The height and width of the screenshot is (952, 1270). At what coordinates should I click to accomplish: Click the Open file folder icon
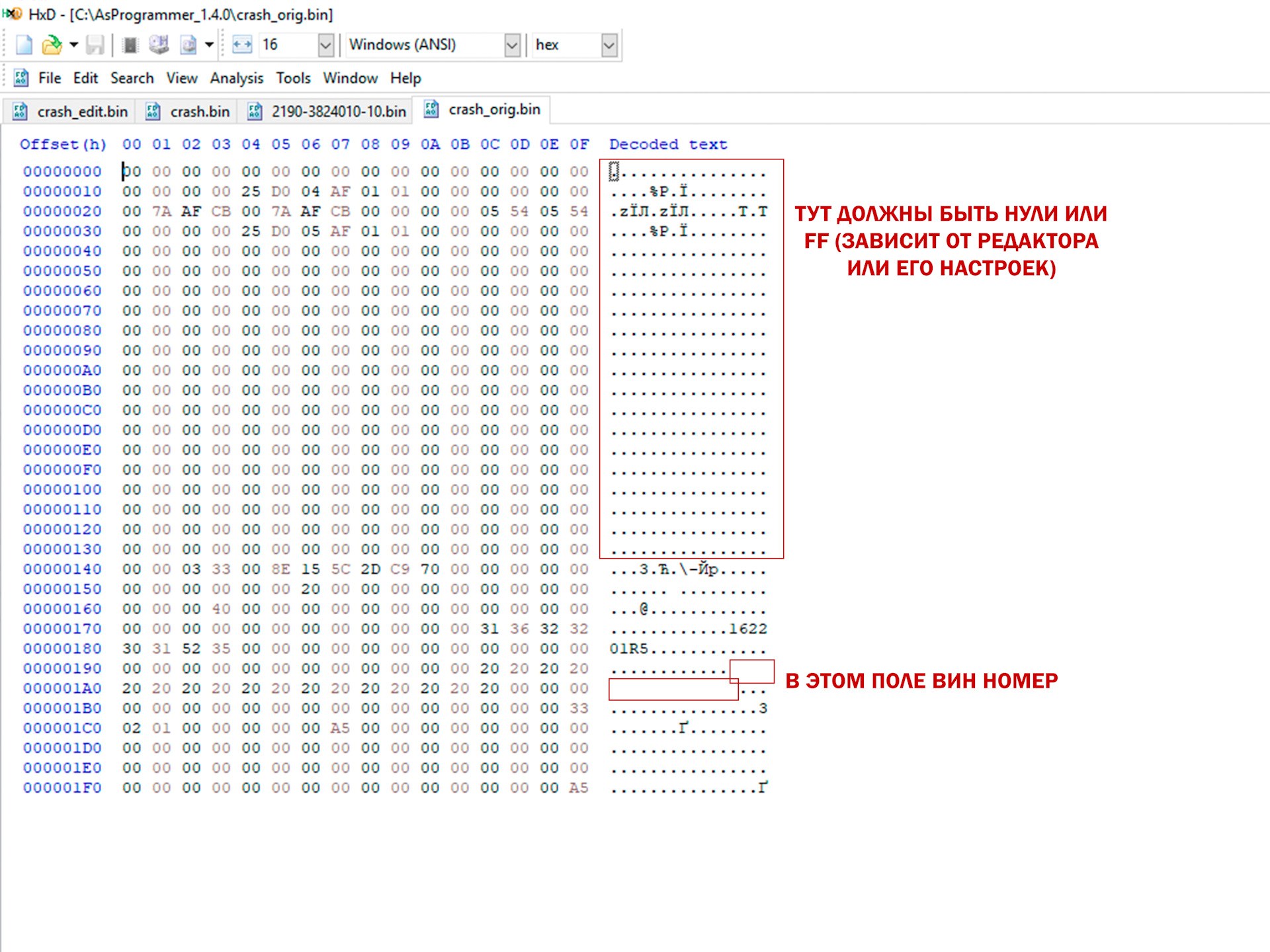pos(52,45)
